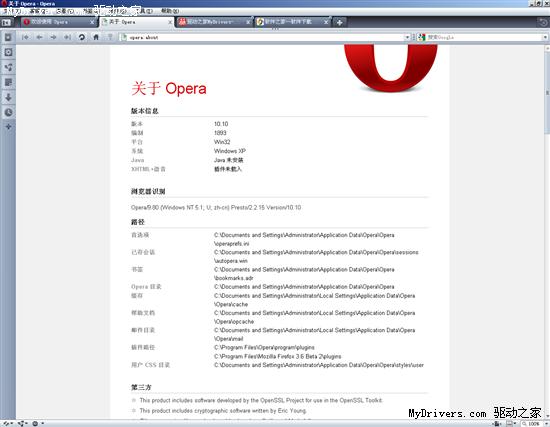Open the Notes panel in sidebar
Image resolution: width=550 pixels, height=427 pixels.
tap(8, 82)
